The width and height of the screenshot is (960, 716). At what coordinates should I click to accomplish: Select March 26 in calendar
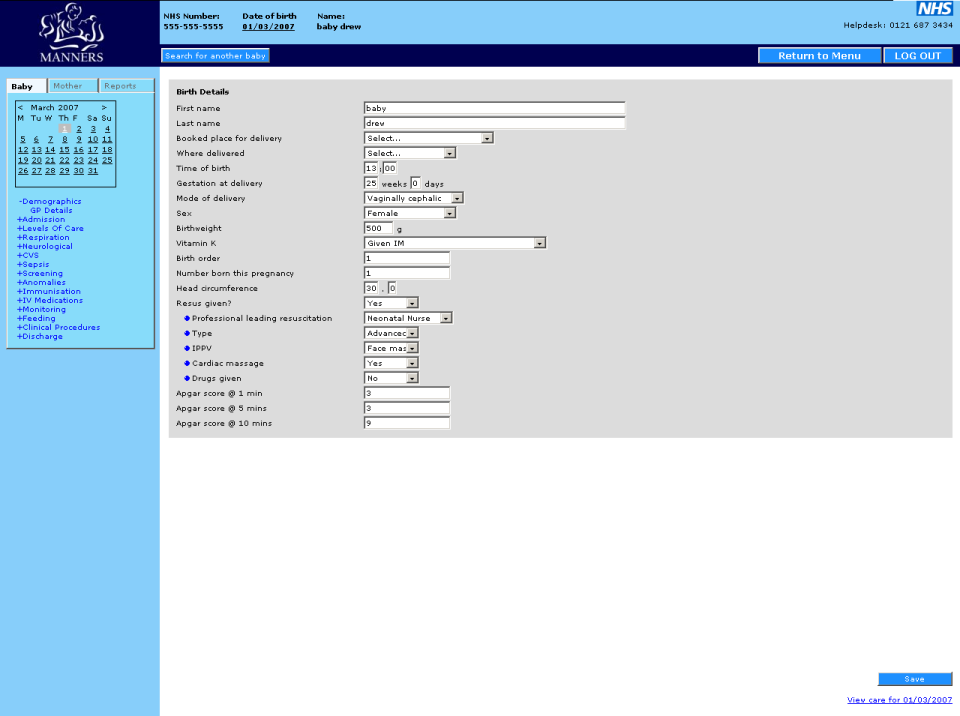pyautogui.click(x=23, y=171)
